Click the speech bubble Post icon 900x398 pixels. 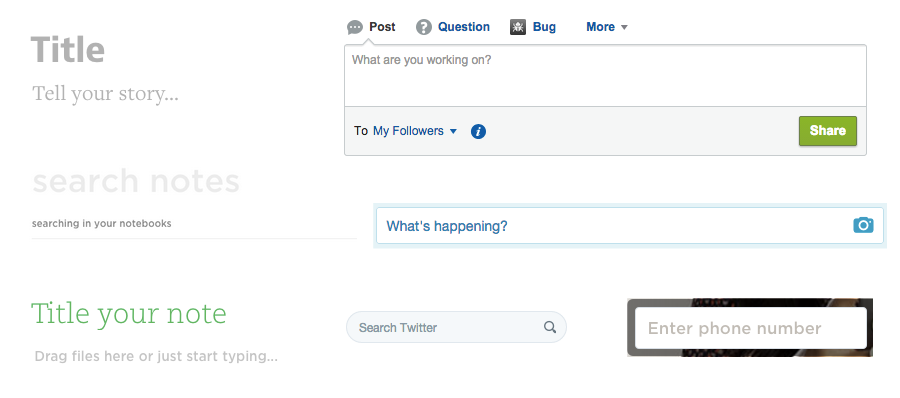click(355, 27)
